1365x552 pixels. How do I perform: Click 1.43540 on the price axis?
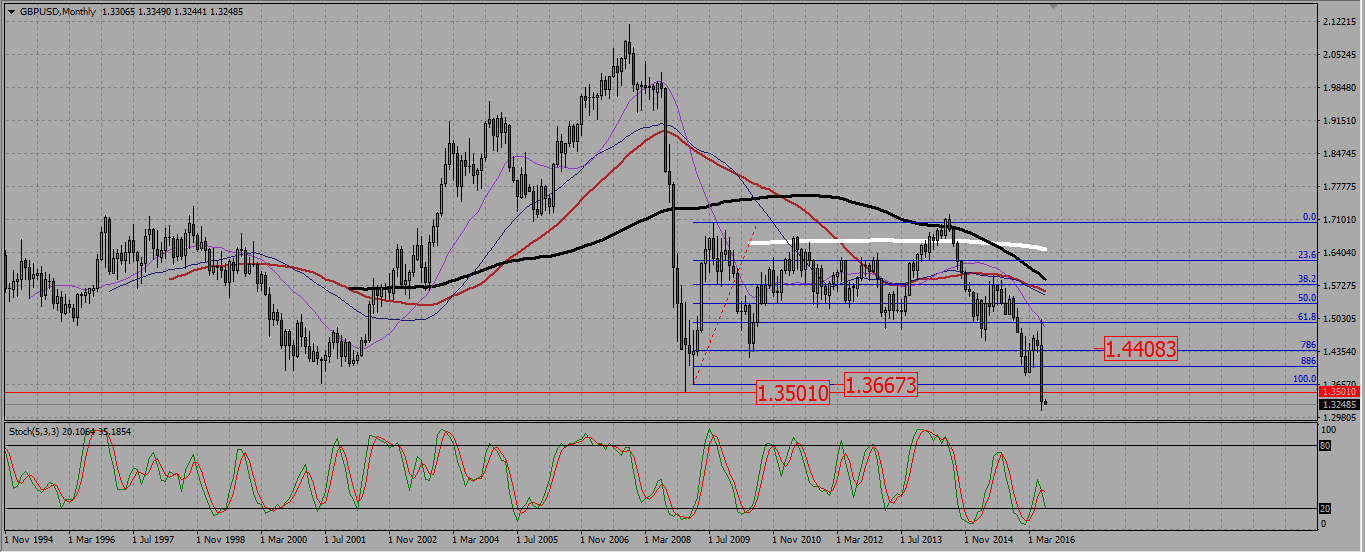tap(1342, 352)
